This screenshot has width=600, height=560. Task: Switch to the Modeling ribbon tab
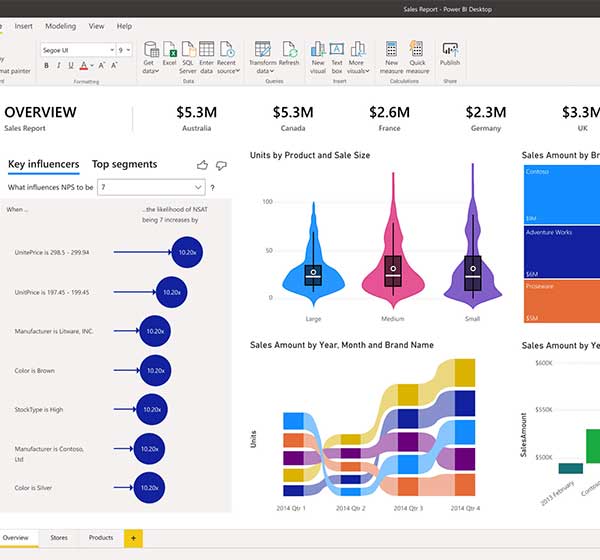click(60, 25)
